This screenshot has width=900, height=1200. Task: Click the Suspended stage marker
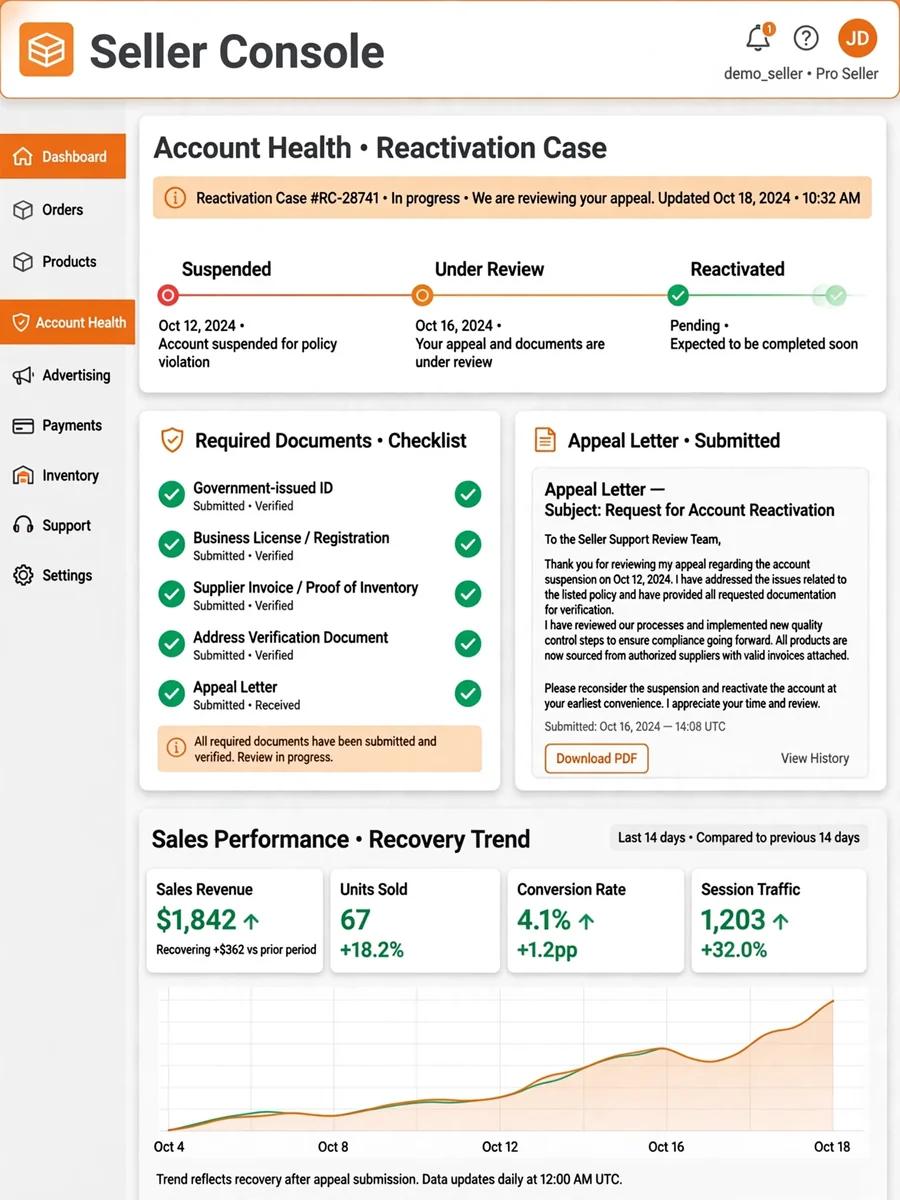click(x=168, y=295)
